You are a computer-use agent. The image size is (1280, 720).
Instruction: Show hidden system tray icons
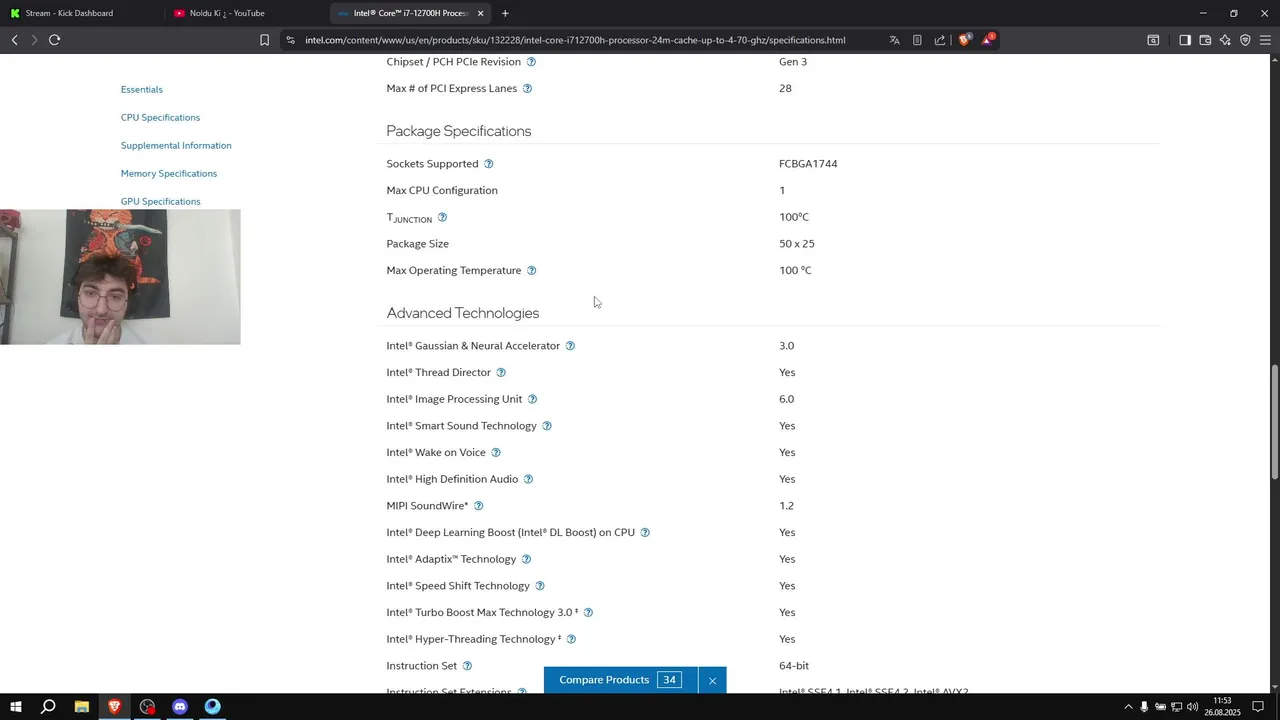1129,707
